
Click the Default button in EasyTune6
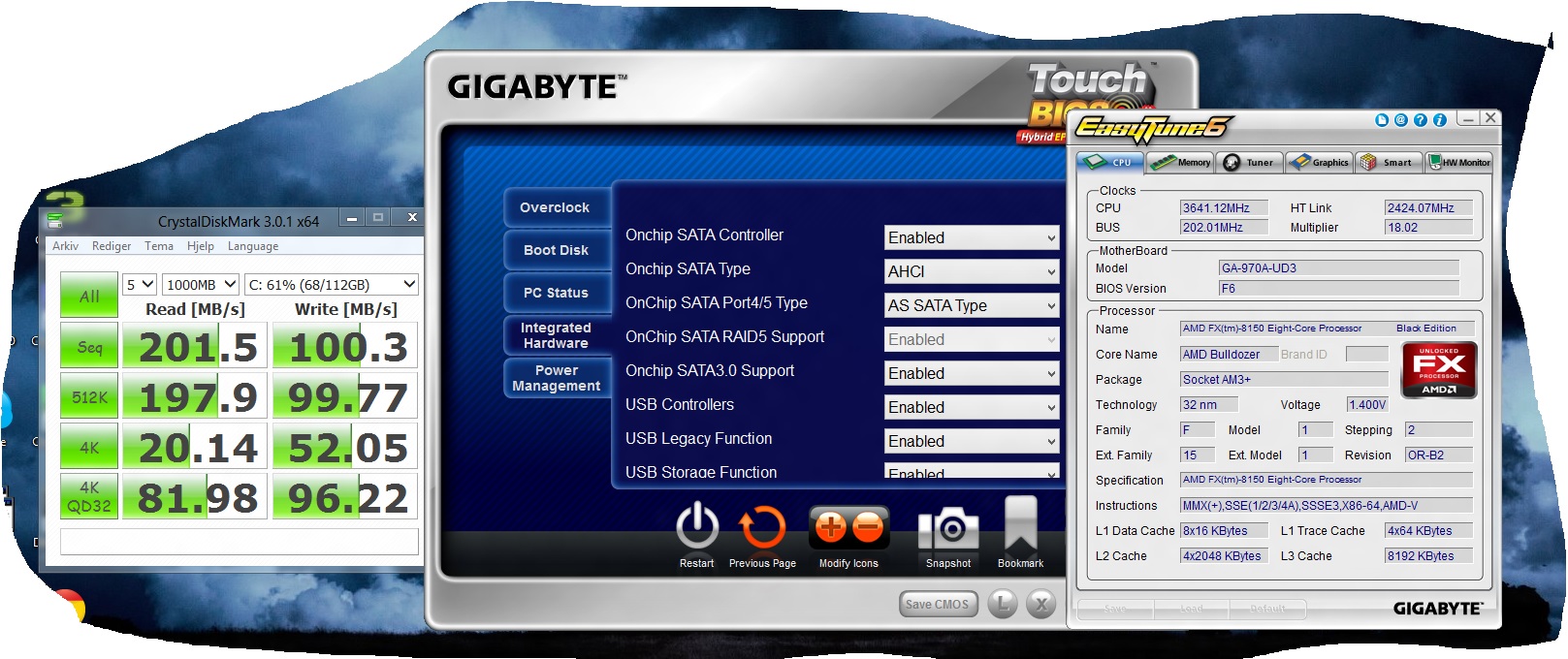[1267, 609]
